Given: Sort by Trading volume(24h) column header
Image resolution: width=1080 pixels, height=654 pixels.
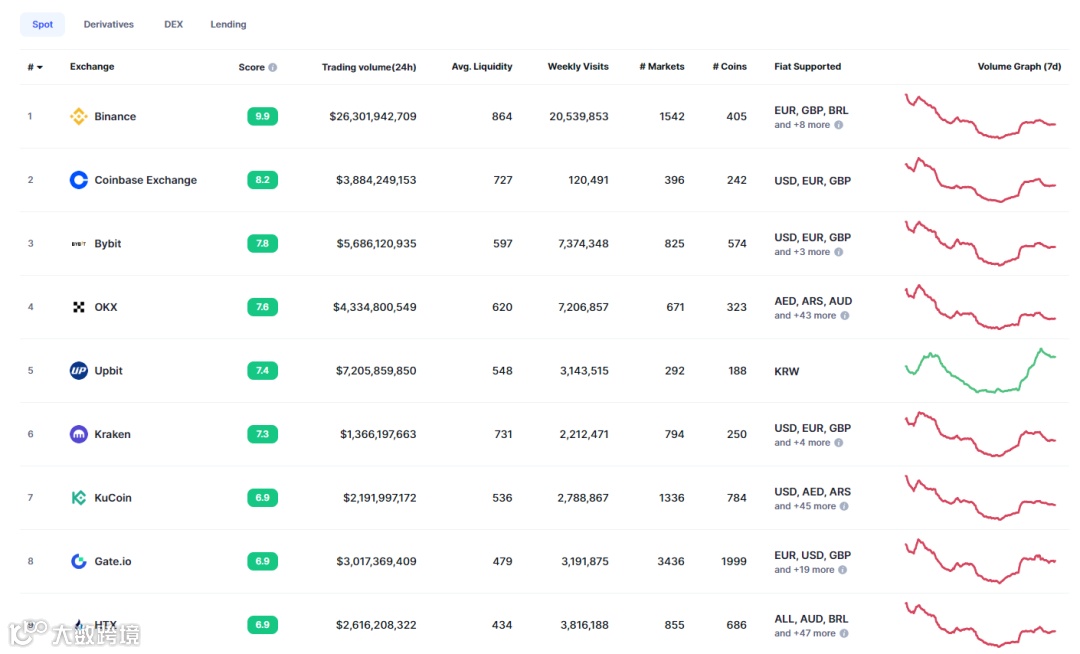Looking at the screenshot, I should click(368, 67).
